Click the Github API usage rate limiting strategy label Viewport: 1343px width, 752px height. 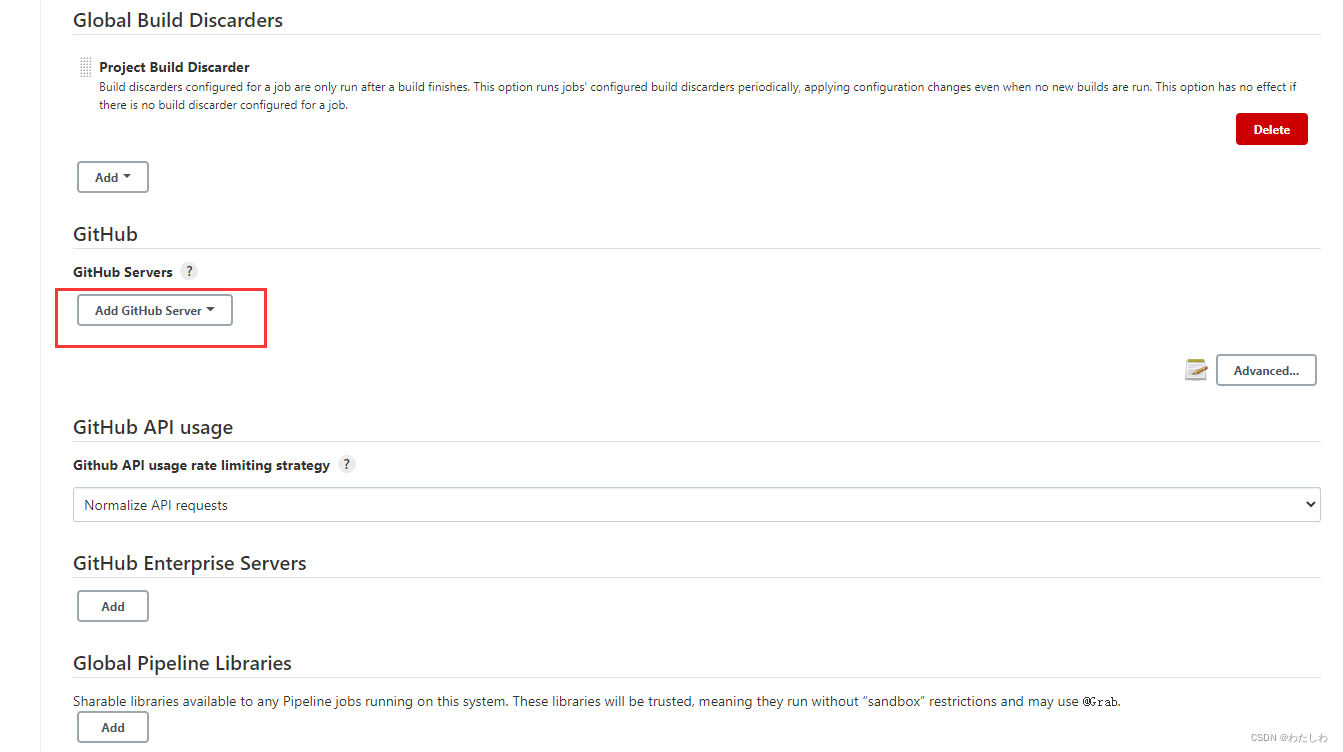(201, 465)
